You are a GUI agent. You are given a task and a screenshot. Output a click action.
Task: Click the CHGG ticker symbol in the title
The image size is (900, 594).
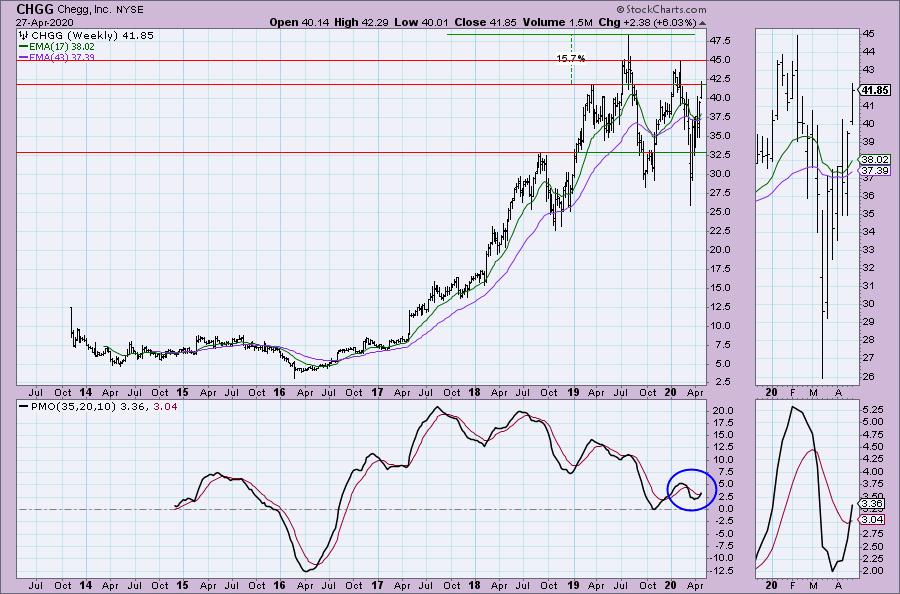[x=35, y=9]
